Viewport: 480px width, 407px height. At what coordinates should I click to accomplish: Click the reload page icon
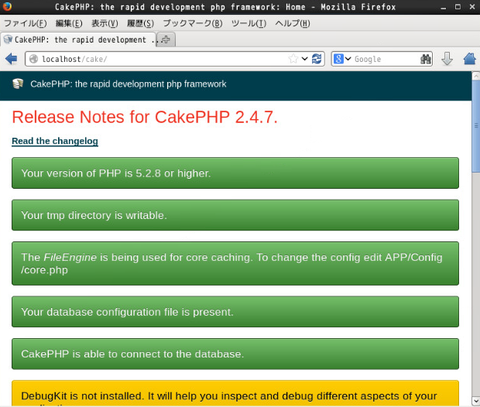coord(316,59)
